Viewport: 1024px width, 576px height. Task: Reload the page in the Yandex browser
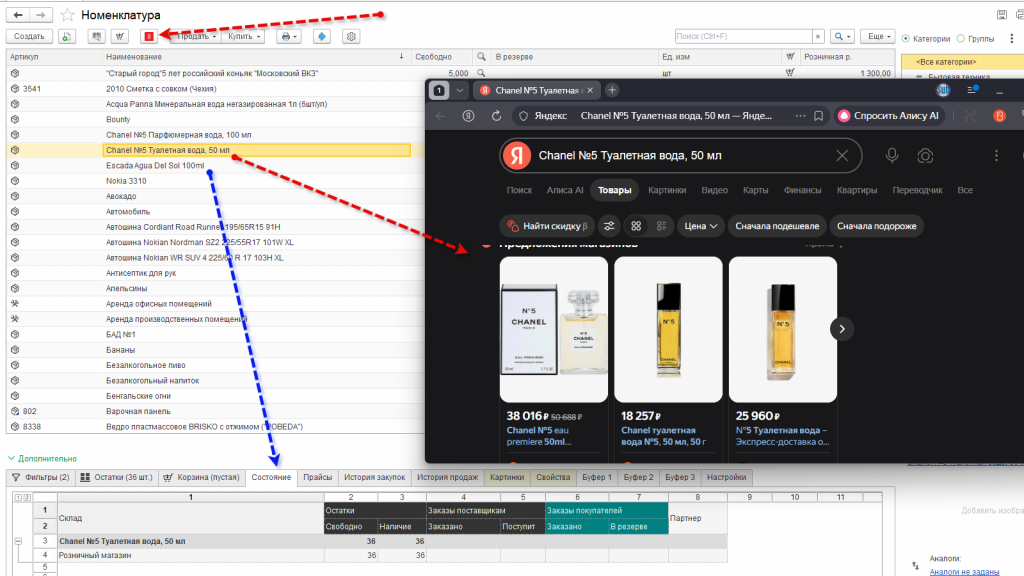point(496,116)
